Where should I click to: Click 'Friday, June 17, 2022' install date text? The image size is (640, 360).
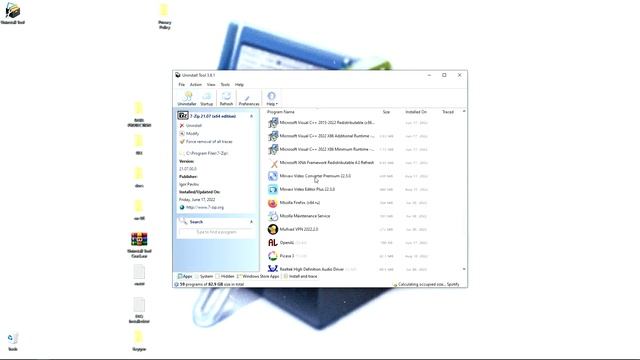tap(197, 200)
